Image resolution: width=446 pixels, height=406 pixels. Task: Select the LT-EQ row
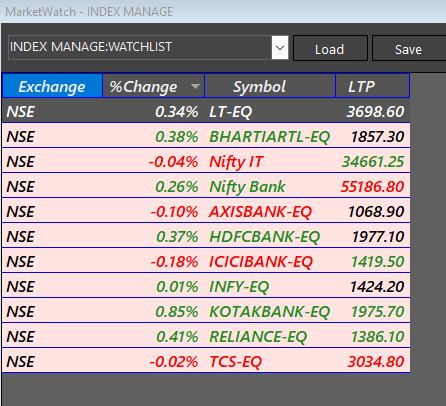[x=206, y=111]
